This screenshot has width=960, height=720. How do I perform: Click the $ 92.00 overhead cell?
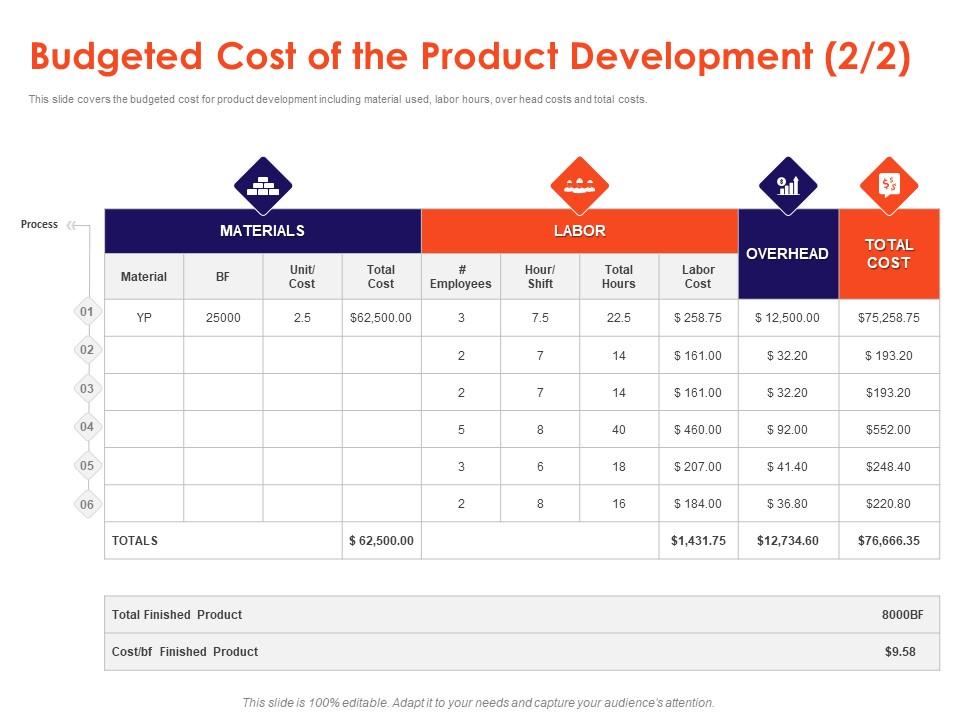point(788,430)
